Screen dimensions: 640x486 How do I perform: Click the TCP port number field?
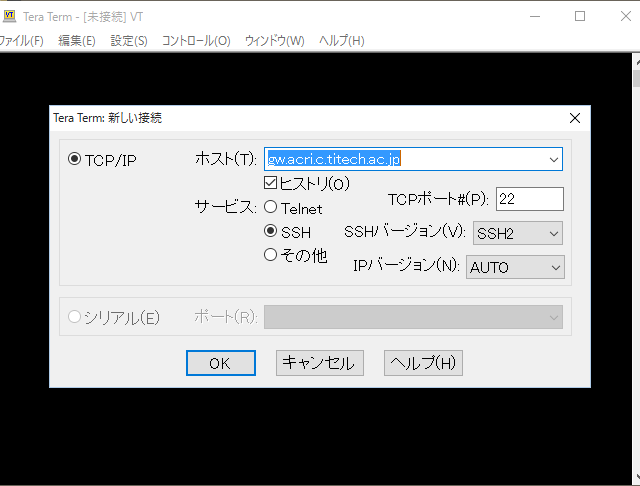tap(529, 199)
